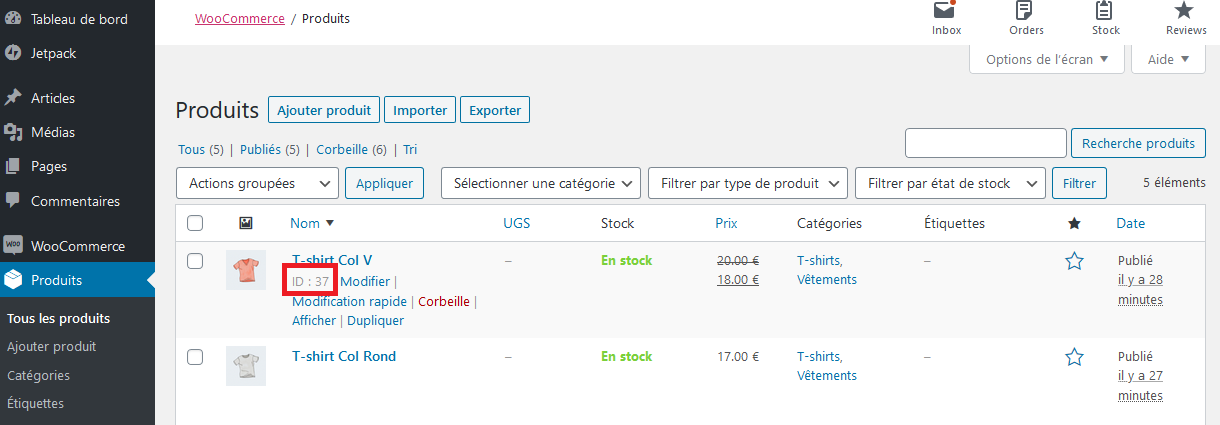This screenshot has width=1220, height=425.
Task: Open the Reviews star icon
Action: [1186, 11]
